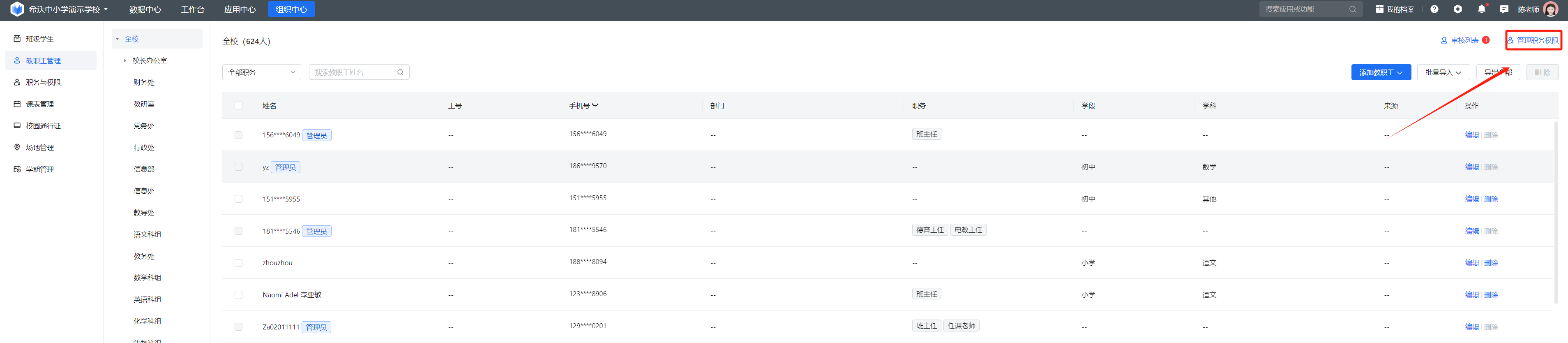Check the row for 151****5955

coord(238,199)
